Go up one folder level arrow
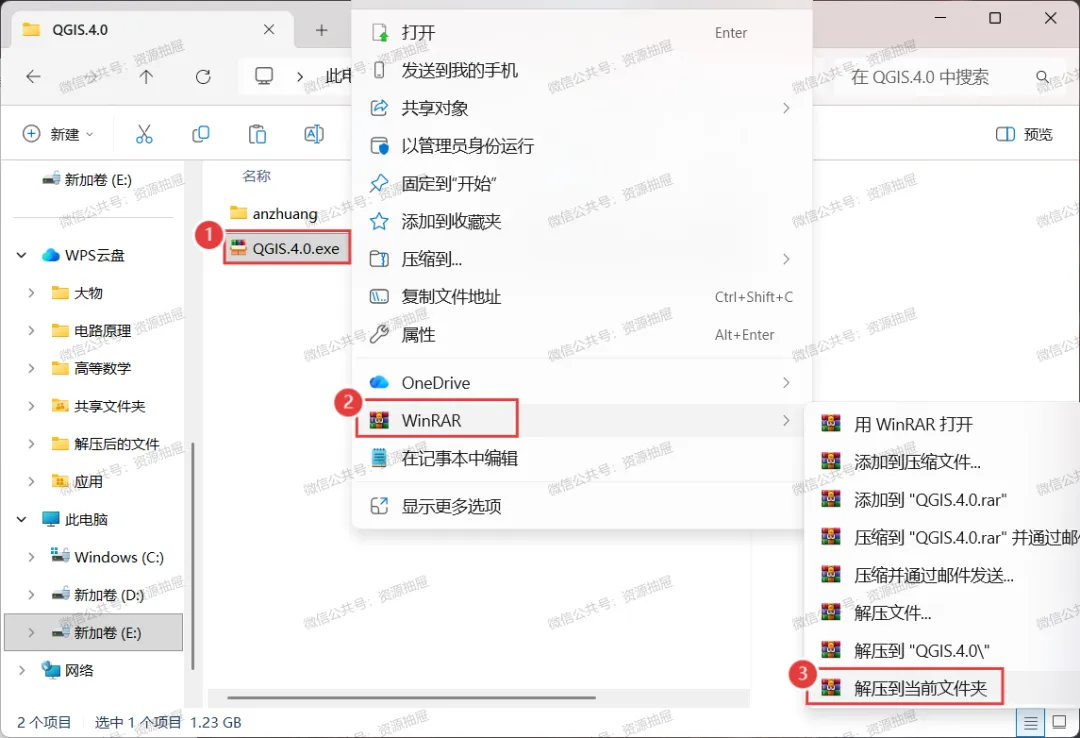Viewport: 1080px width, 738px height. pyautogui.click(x=146, y=76)
